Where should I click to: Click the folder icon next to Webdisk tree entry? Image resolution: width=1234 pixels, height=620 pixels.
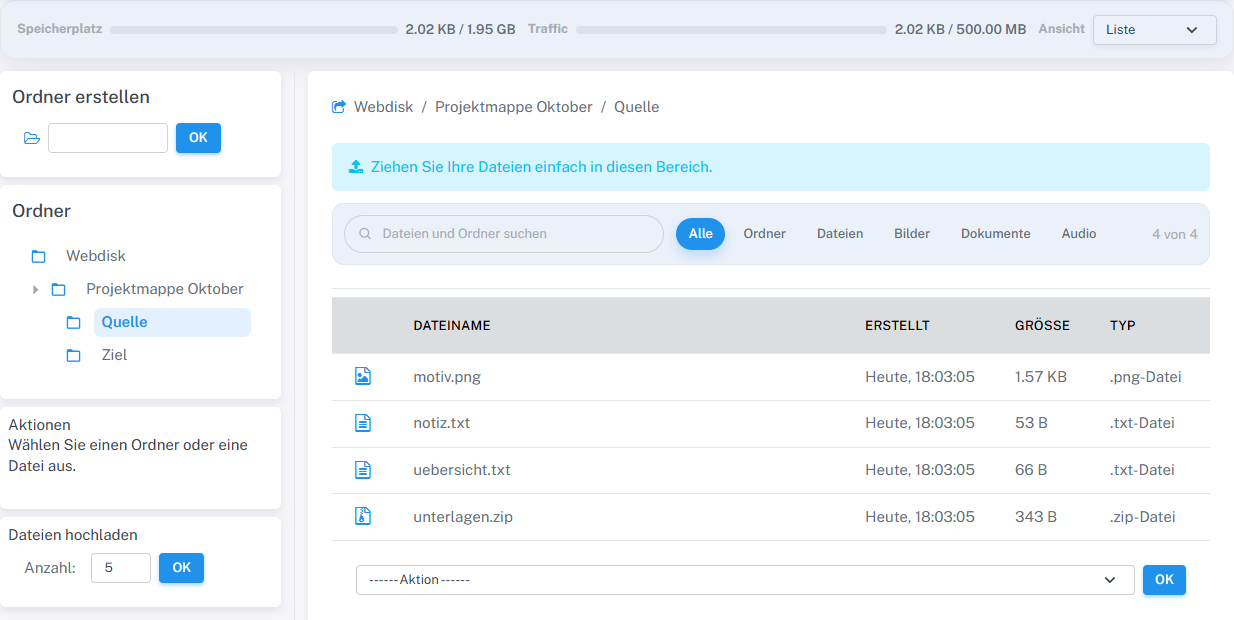pos(39,256)
